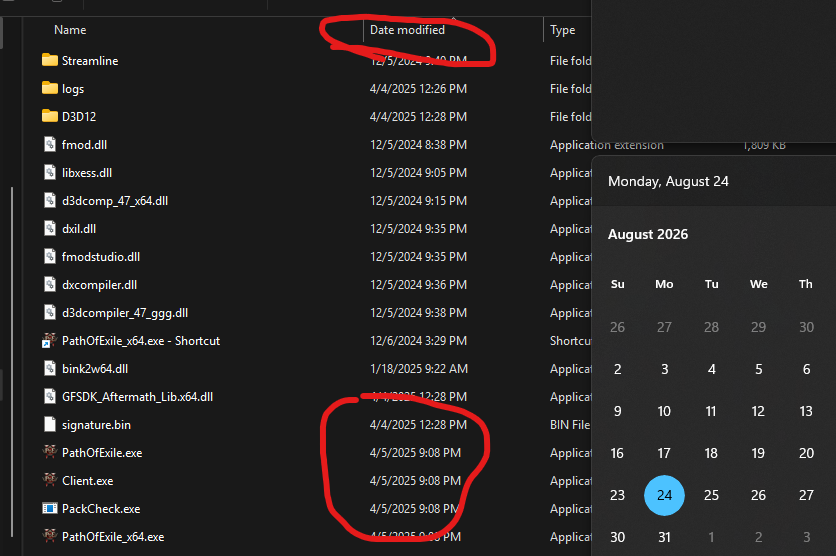Click the 1/18/2025 9:22 AM date
This screenshot has width=836, height=556.
pyautogui.click(x=419, y=369)
